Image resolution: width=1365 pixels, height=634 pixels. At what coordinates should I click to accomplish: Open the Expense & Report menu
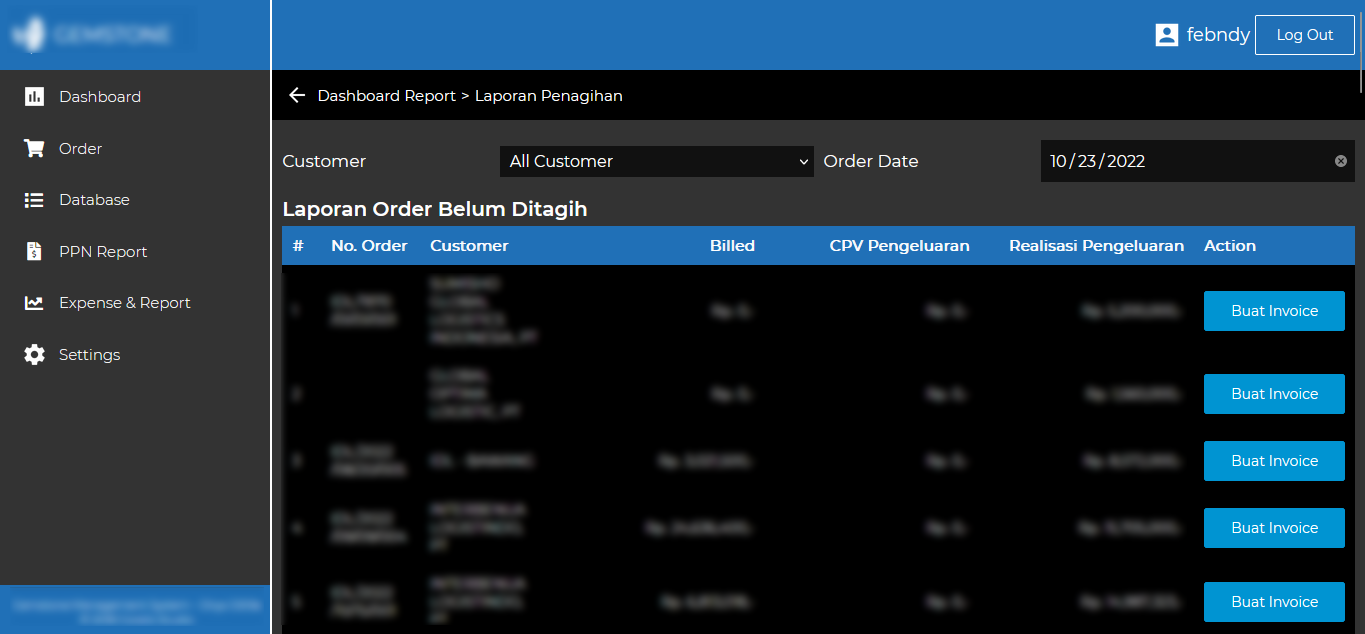click(x=124, y=303)
